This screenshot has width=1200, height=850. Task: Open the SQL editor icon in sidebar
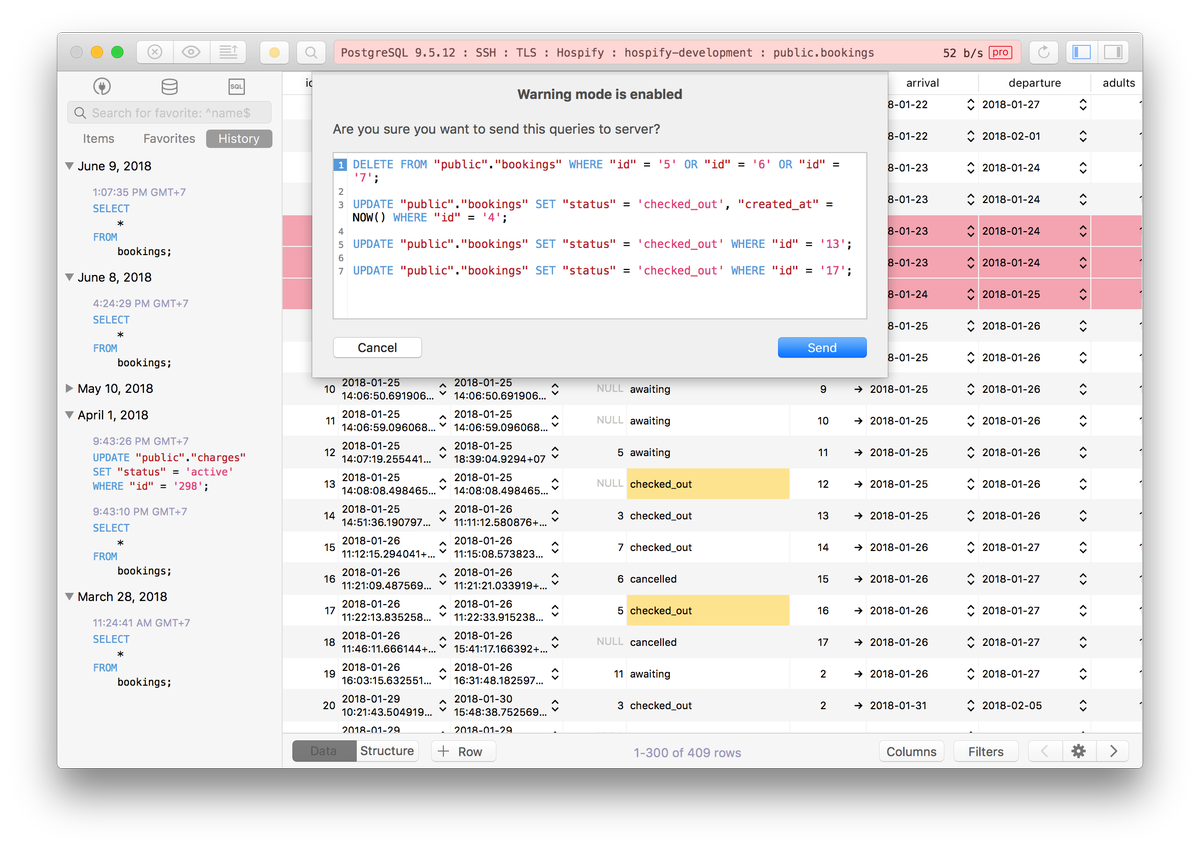pos(236,87)
